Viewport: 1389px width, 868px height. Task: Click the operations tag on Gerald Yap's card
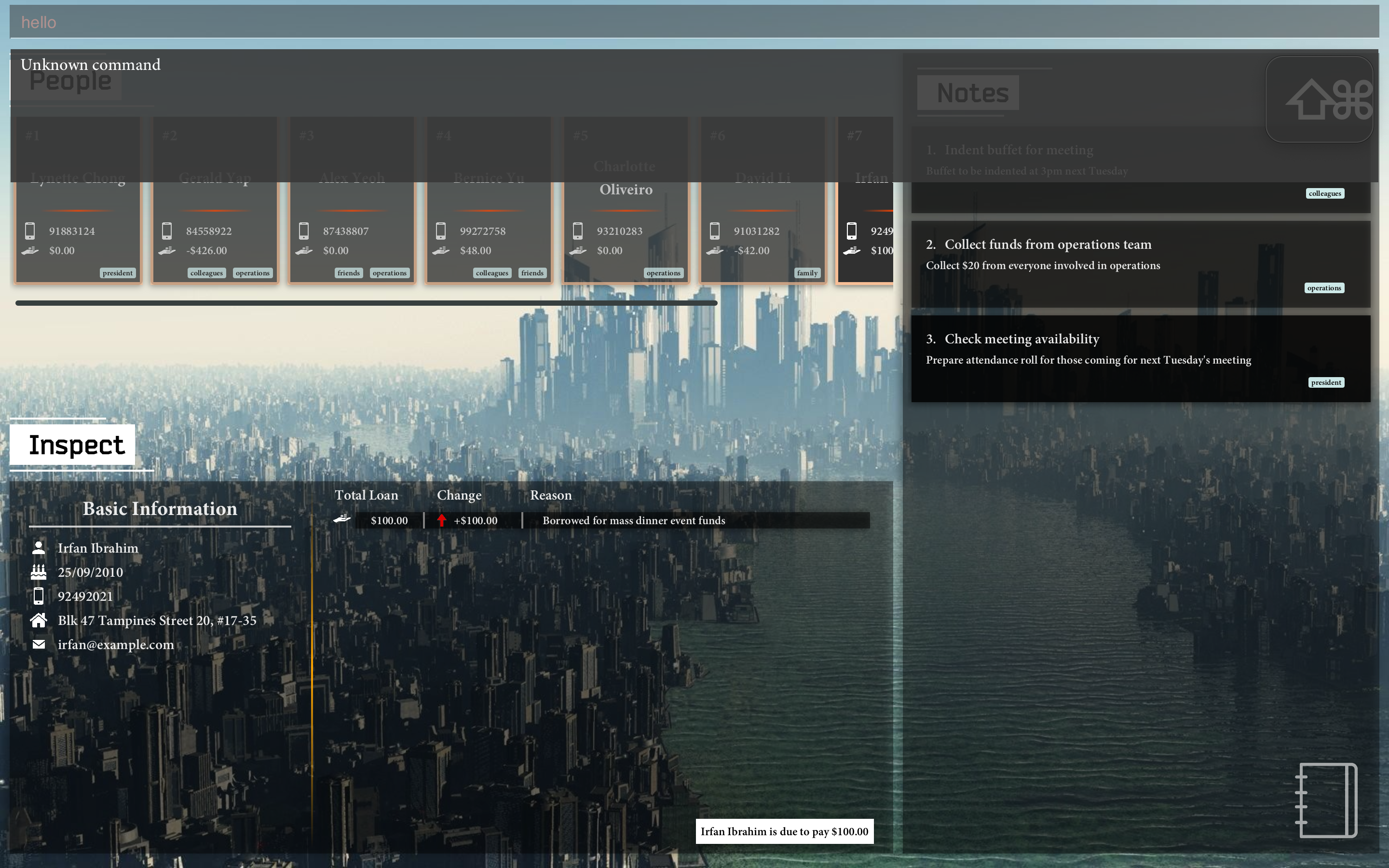(x=253, y=273)
